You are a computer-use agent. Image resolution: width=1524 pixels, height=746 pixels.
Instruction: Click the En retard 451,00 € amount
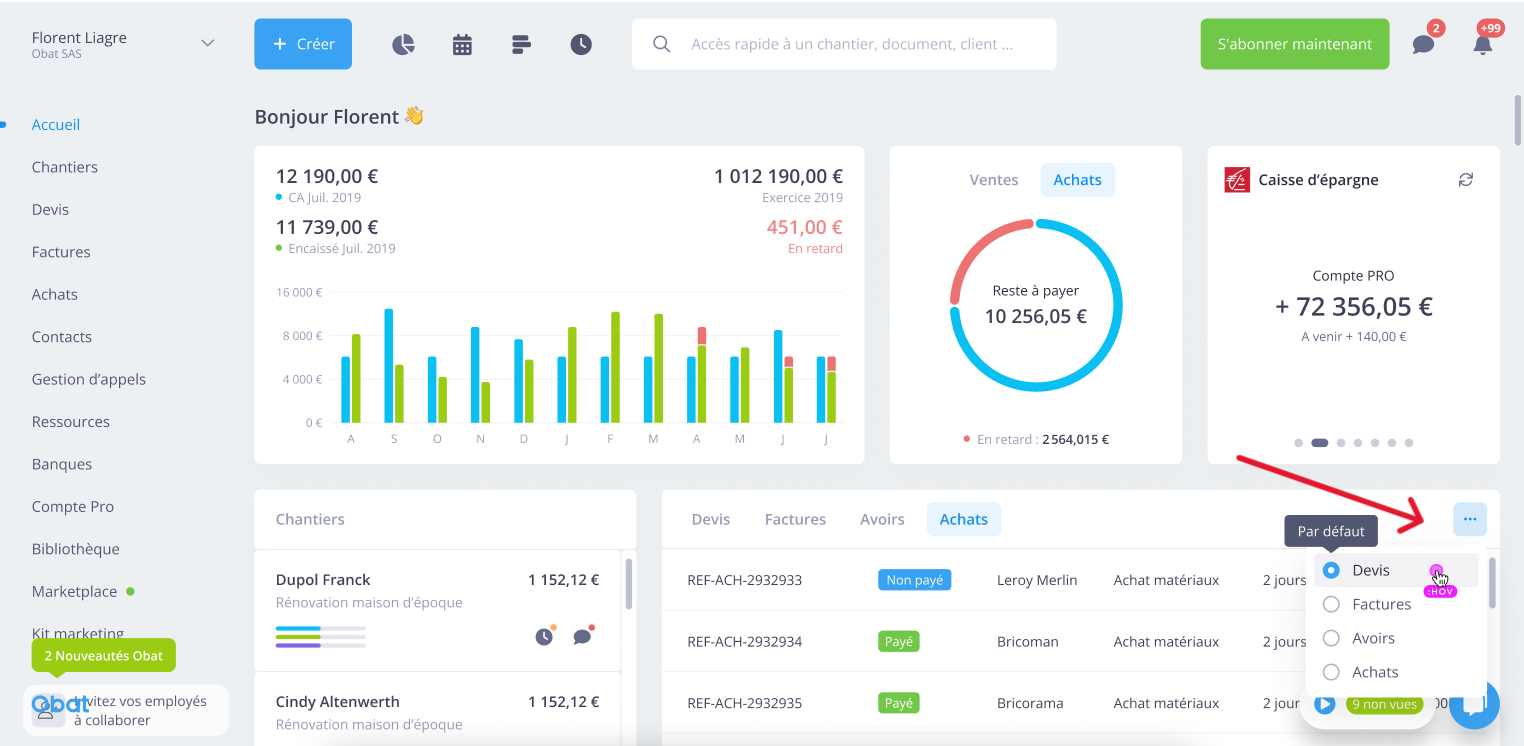[804, 227]
